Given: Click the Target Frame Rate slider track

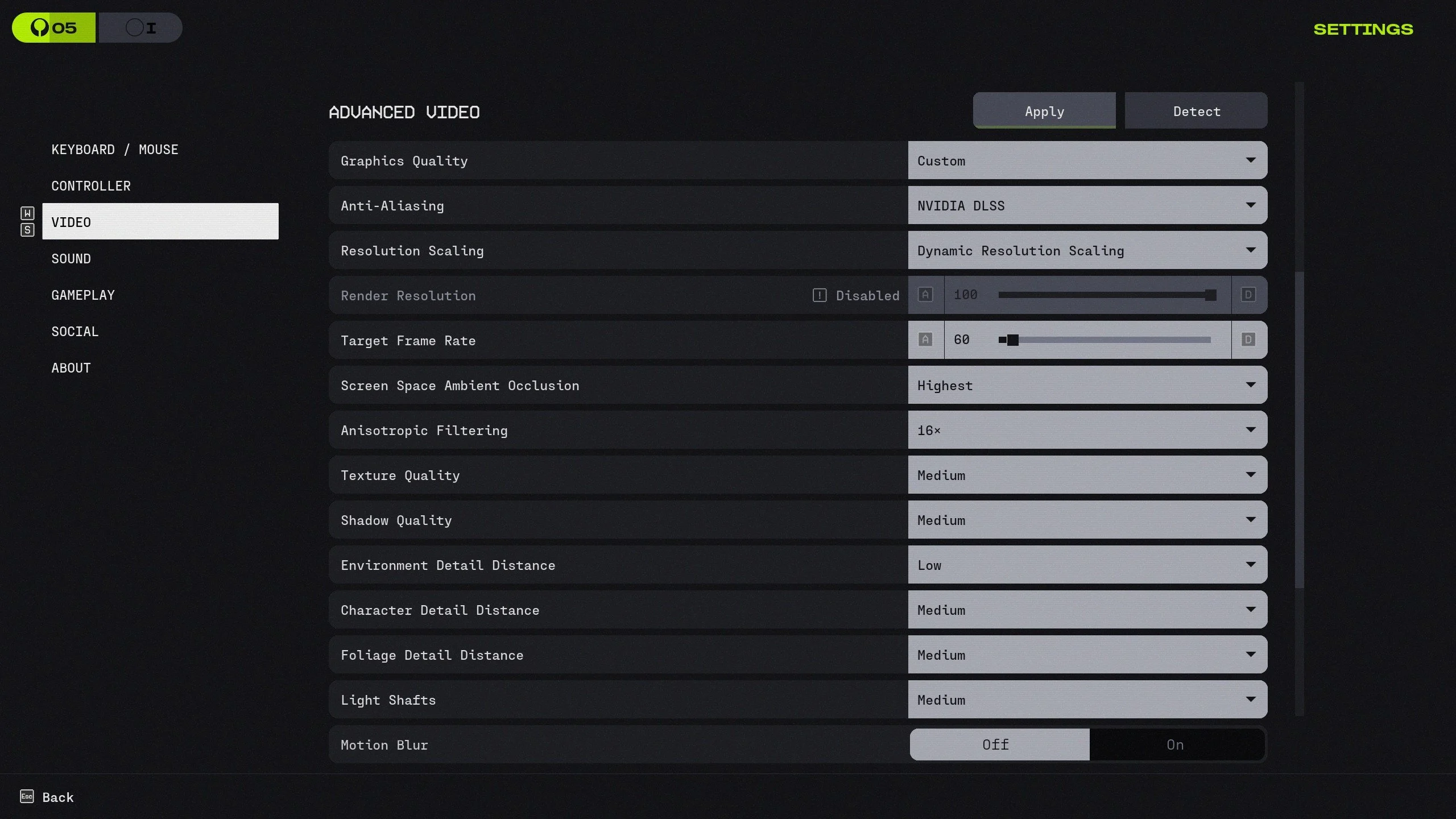Looking at the screenshot, I should [1109, 340].
